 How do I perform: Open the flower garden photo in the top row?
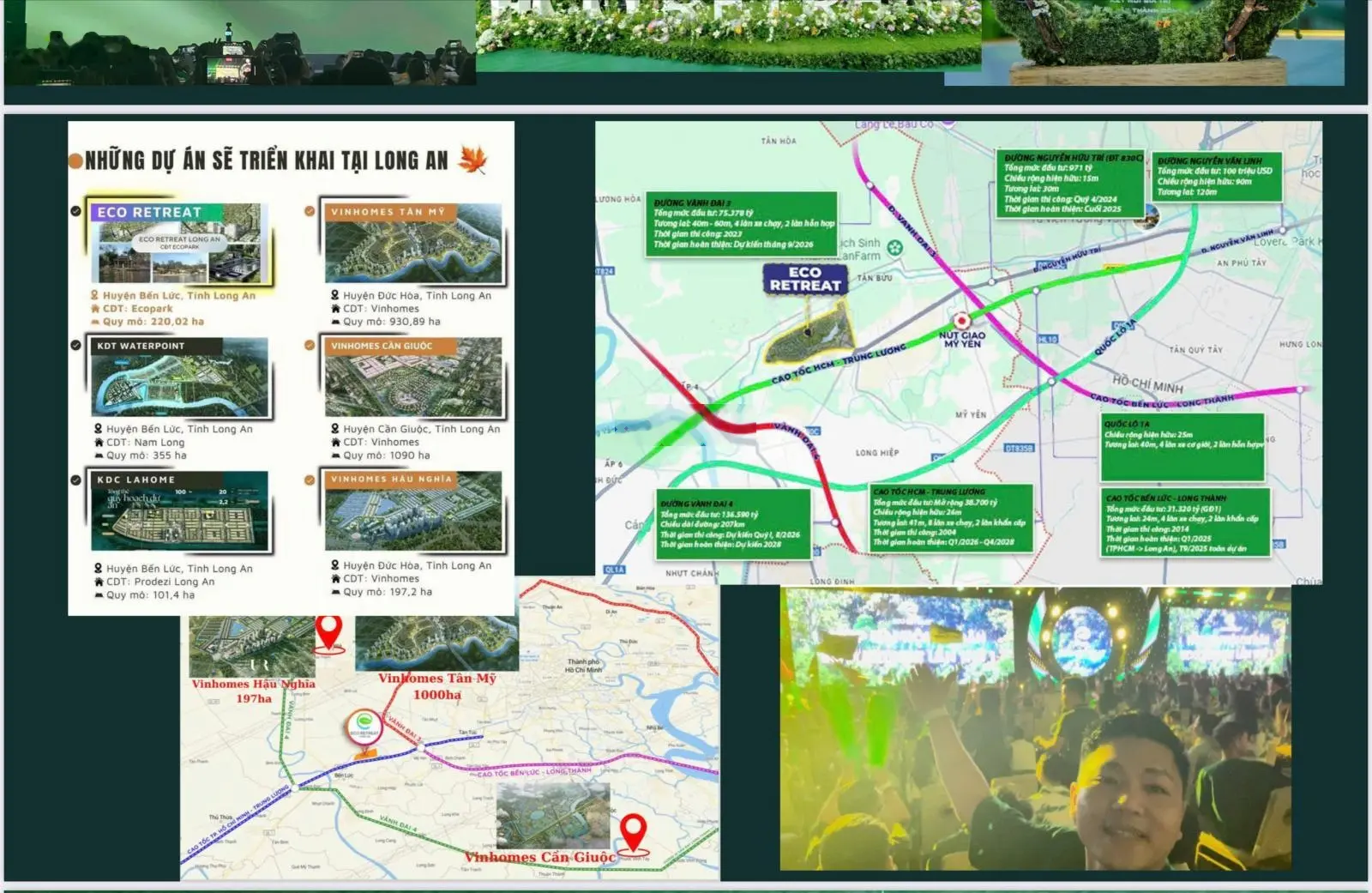coord(729,34)
